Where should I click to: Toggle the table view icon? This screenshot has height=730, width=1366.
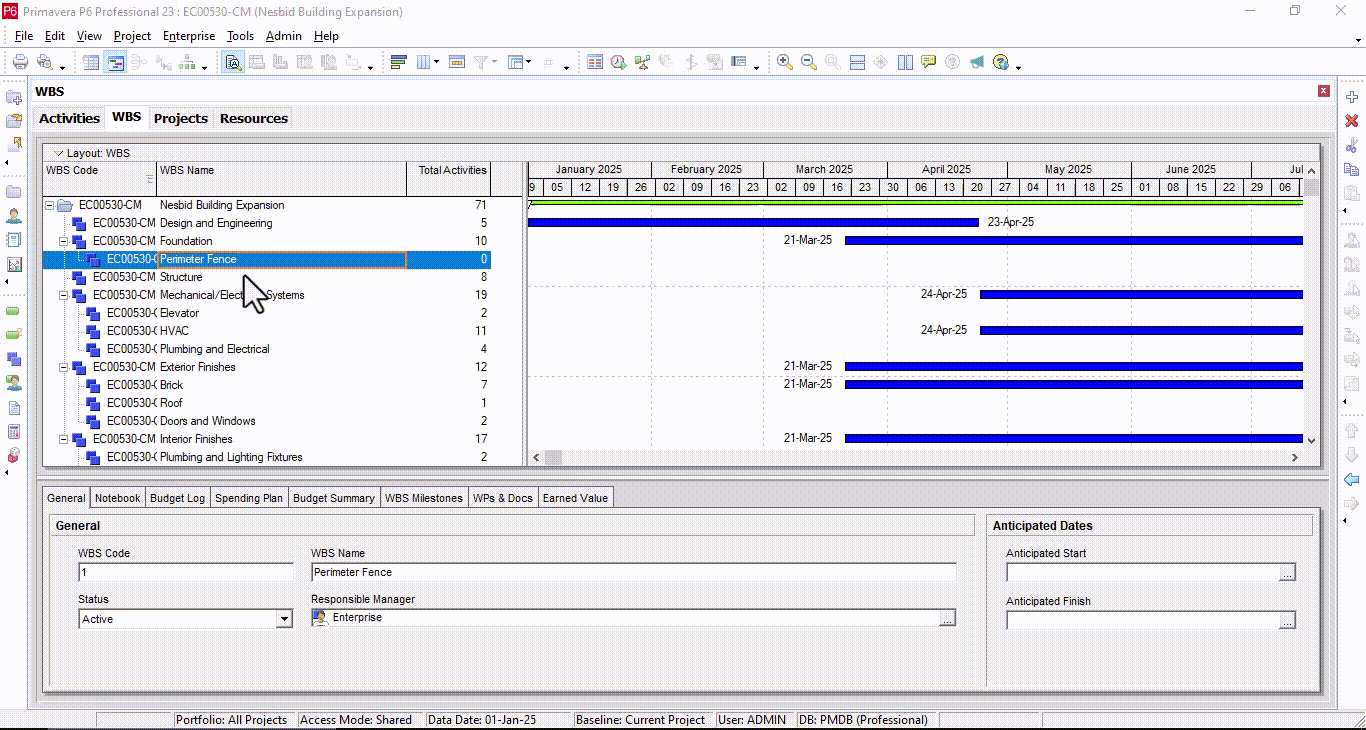(x=91, y=62)
